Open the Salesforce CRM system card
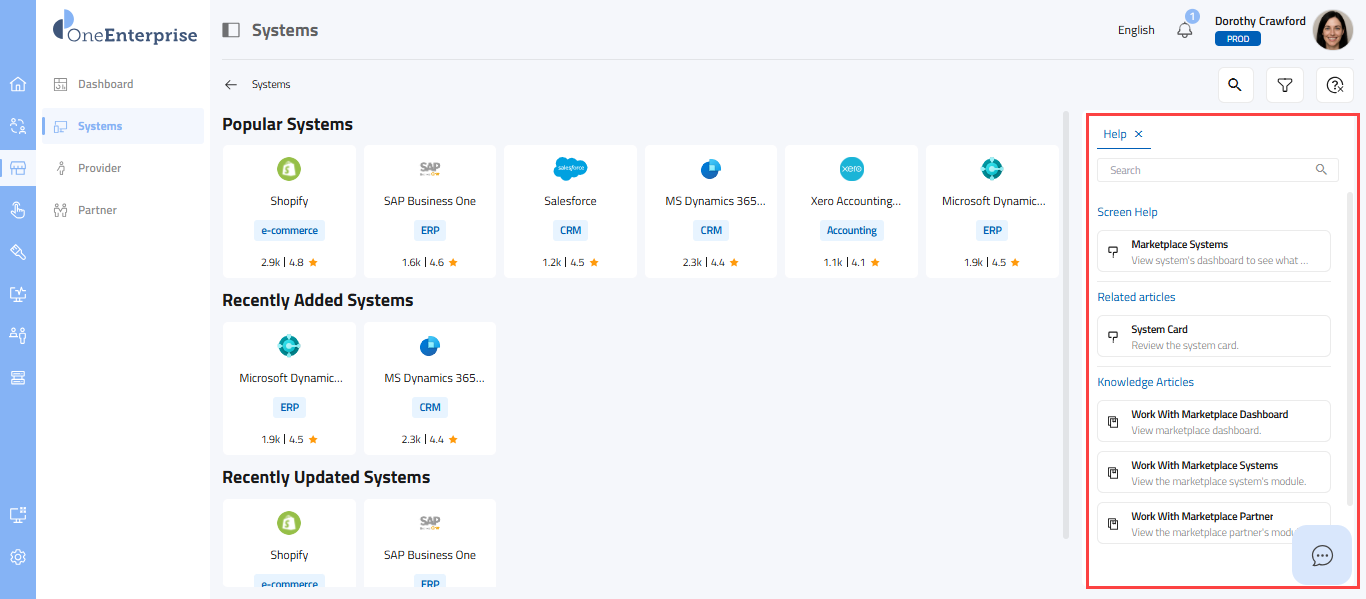Image resolution: width=1366 pixels, height=599 pixels. pyautogui.click(x=570, y=211)
